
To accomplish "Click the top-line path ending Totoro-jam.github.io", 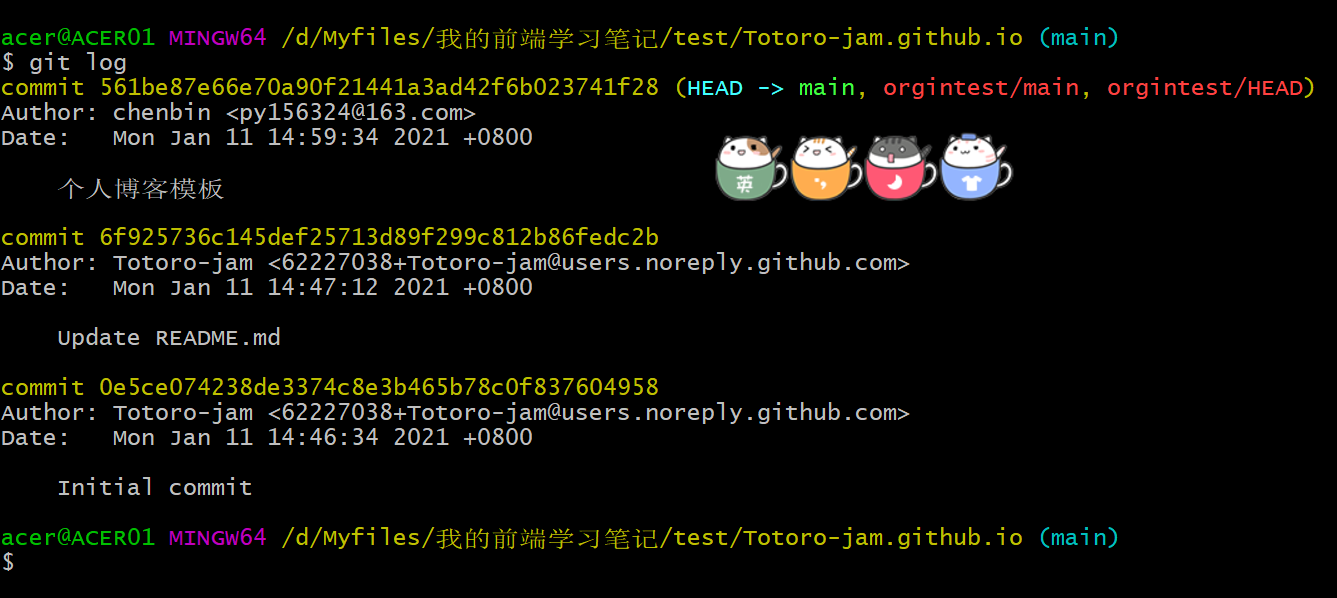I will click(653, 38).
